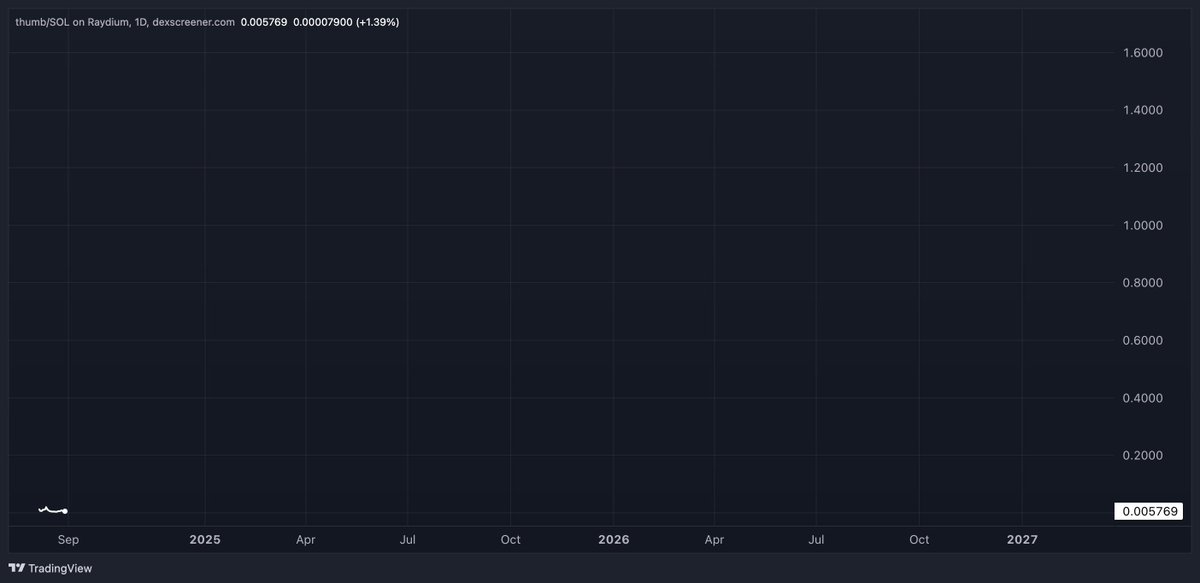This screenshot has width=1200, height=583.
Task: Click the 0.00007900 change value in the header
Action: tap(322, 21)
